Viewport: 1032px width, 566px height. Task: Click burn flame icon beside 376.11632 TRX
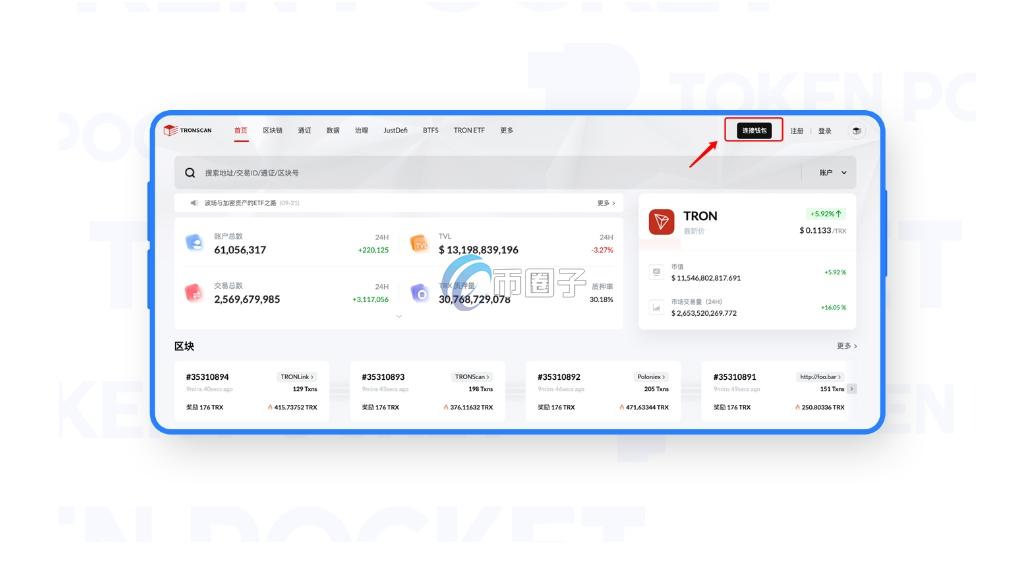(446, 407)
